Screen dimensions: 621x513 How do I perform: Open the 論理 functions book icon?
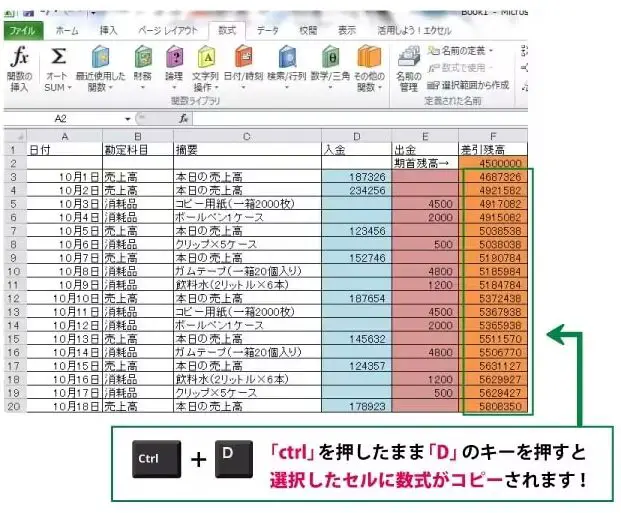174,58
